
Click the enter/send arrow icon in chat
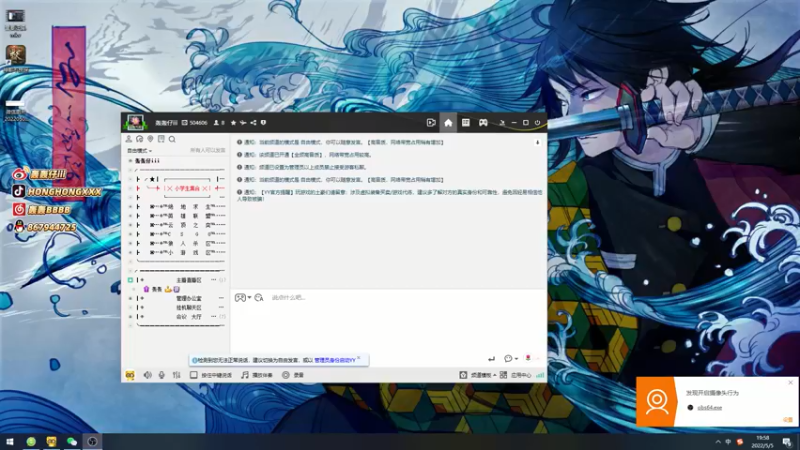[x=491, y=359]
